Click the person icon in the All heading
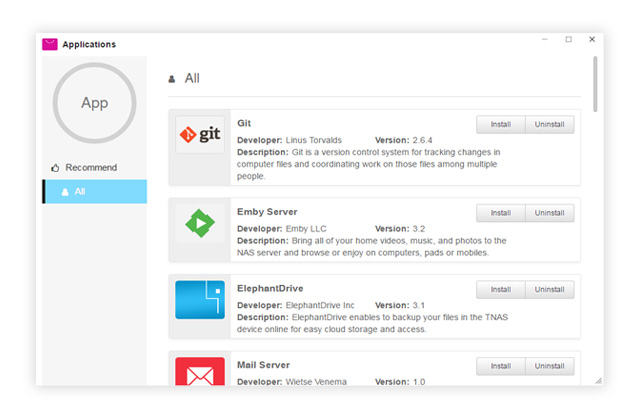640x416 pixels. point(172,79)
